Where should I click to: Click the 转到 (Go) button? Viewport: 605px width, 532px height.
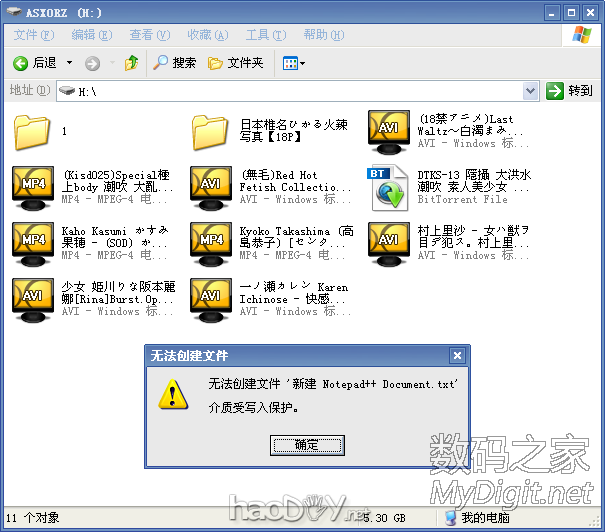(x=570, y=91)
